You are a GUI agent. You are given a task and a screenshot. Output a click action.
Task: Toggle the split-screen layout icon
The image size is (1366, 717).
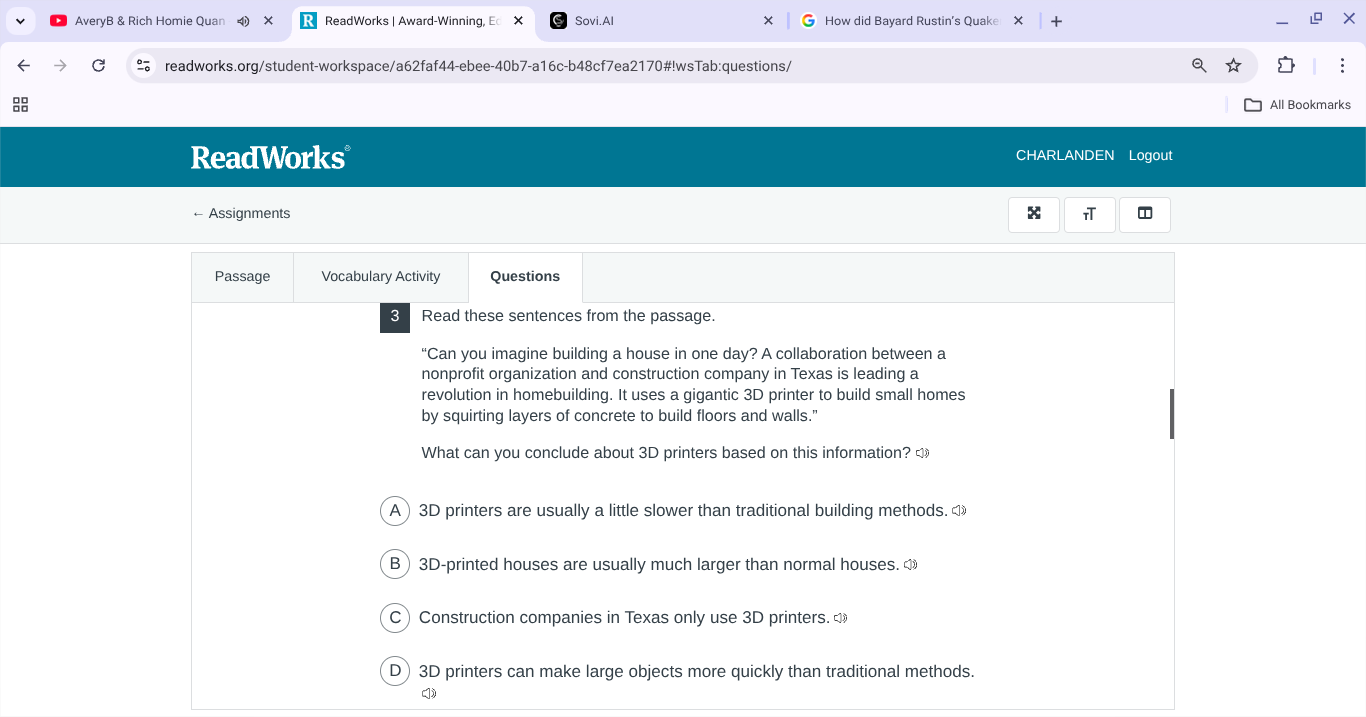(x=1145, y=214)
